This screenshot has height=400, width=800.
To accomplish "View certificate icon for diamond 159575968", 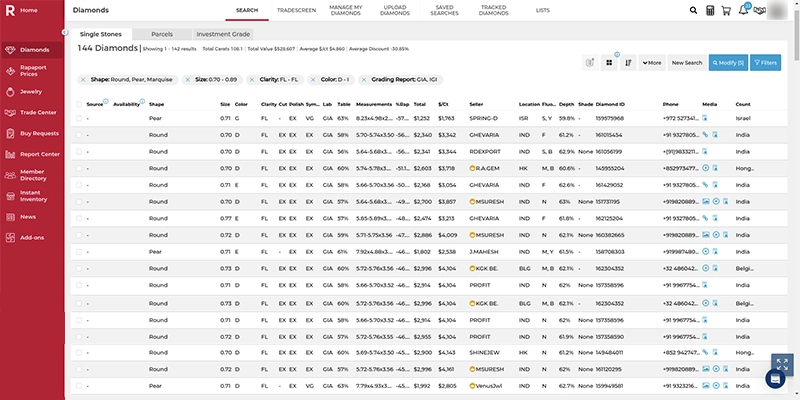I will pos(705,118).
